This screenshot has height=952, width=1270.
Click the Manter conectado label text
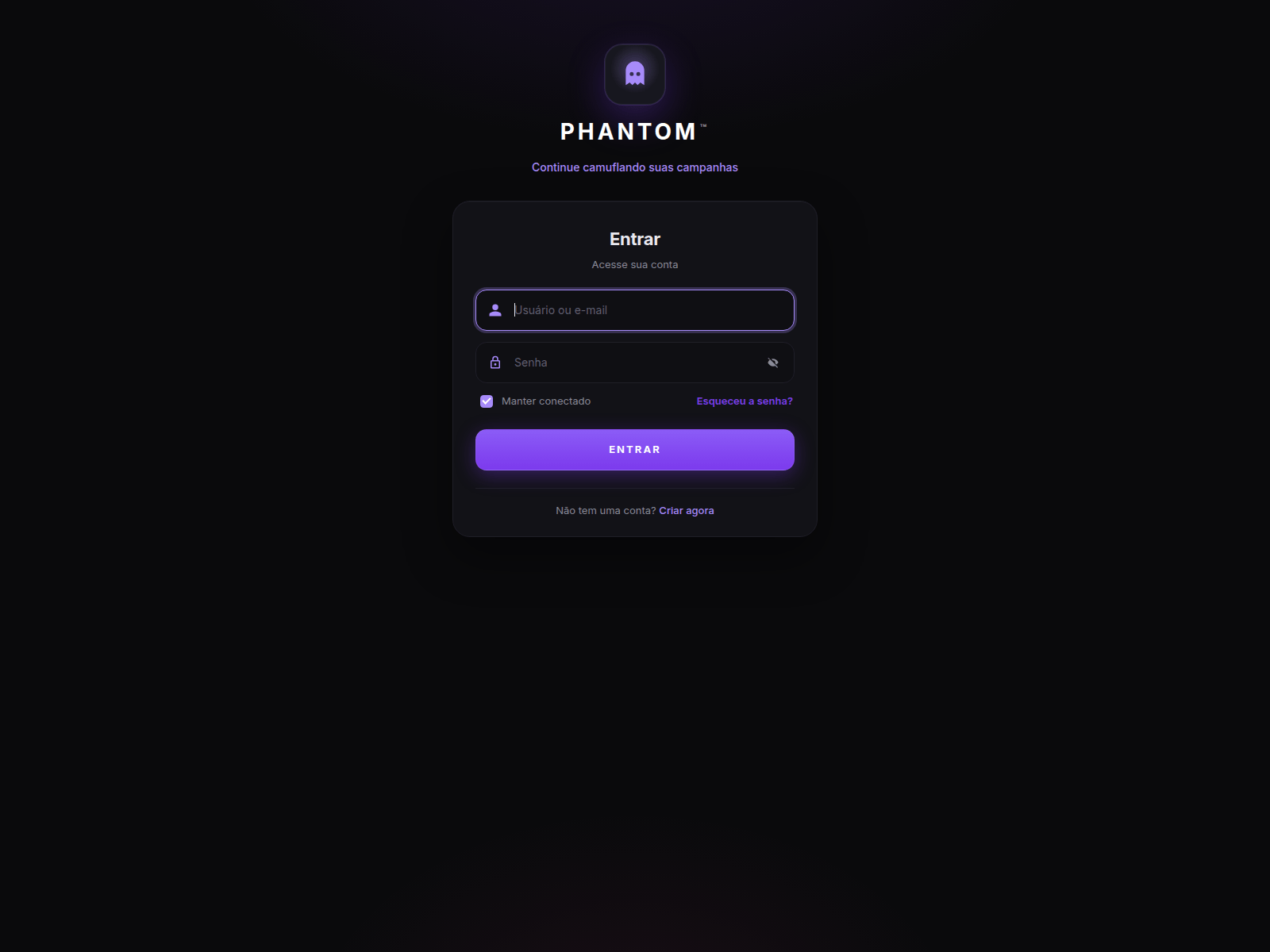pyautogui.click(x=546, y=401)
